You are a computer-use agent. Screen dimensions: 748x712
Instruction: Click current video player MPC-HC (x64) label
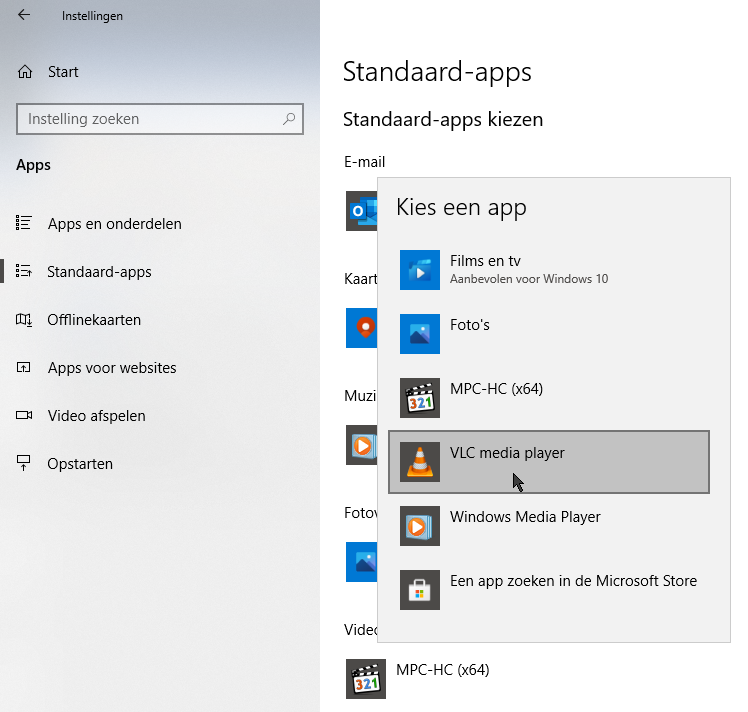click(443, 670)
